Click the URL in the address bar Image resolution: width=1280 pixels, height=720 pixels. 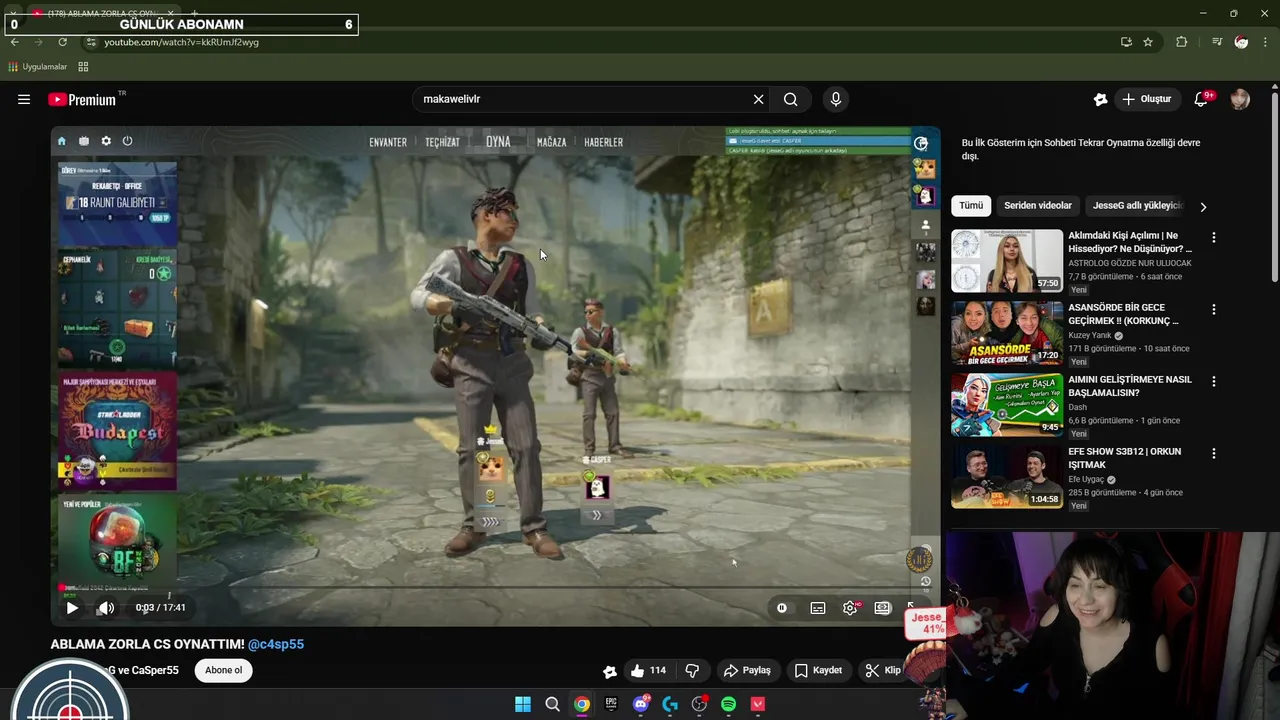pyautogui.click(x=182, y=42)
